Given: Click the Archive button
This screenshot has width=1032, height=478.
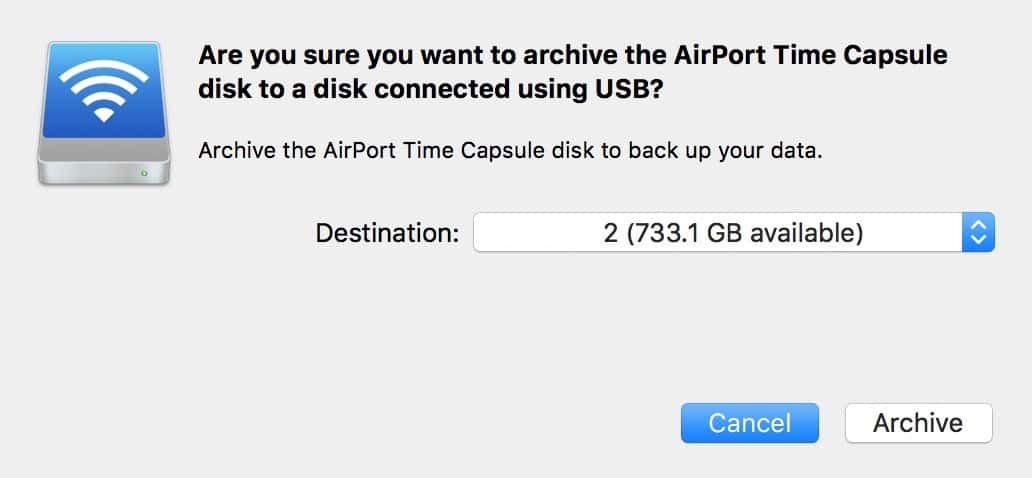Looking at the screenshot, I should click(x=917, y=423).
